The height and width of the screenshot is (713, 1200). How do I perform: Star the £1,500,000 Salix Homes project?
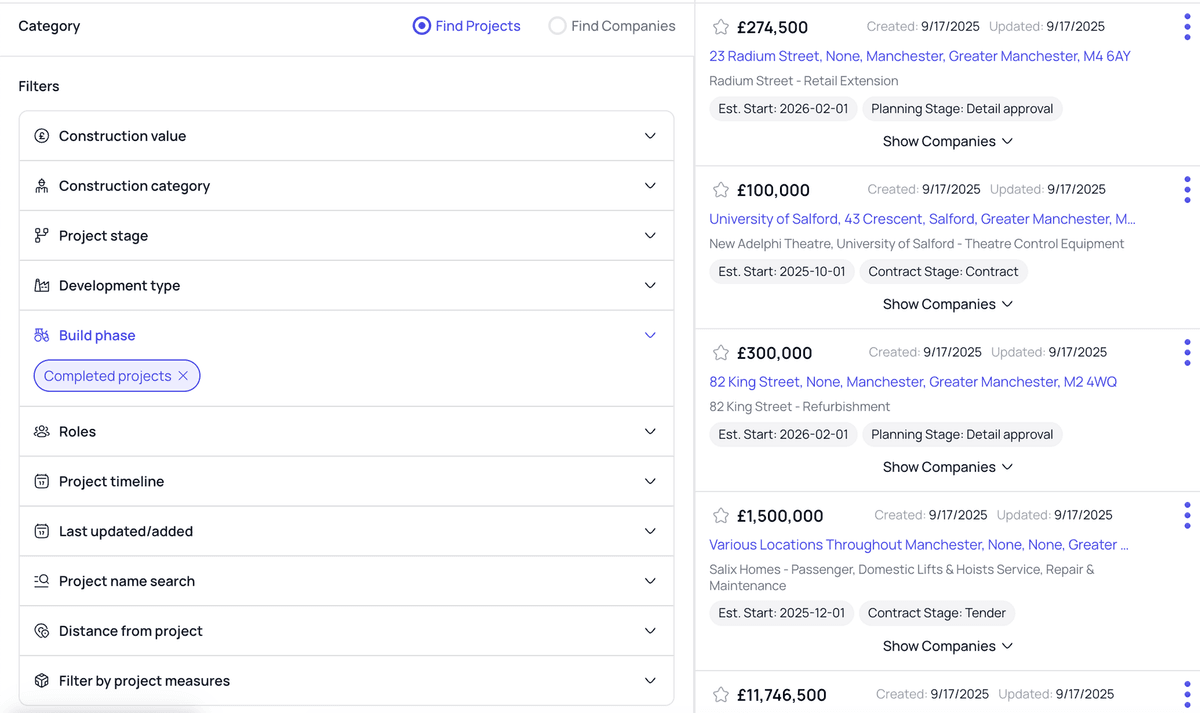721,516
